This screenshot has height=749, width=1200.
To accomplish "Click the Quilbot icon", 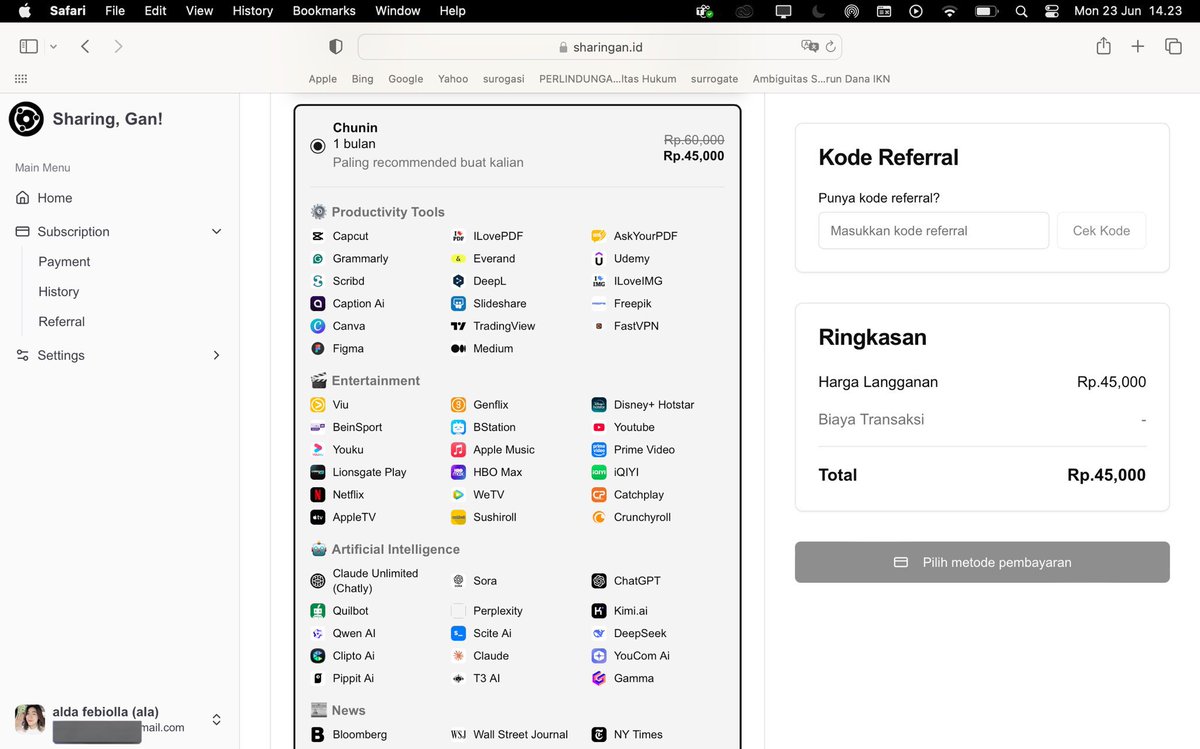I will tap(317, 611).
